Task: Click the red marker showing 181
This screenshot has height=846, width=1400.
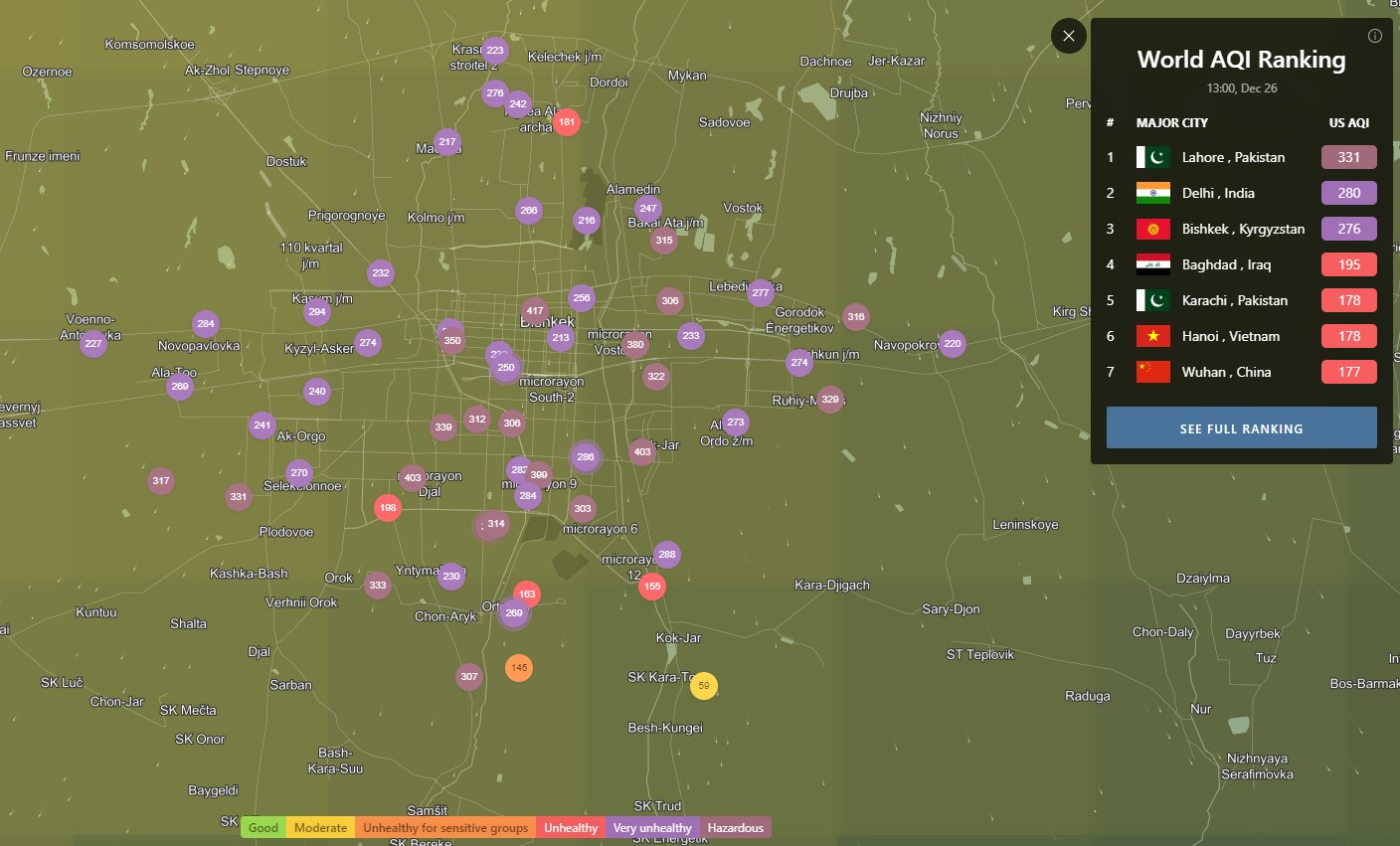Action: click(x=567, y=122)
